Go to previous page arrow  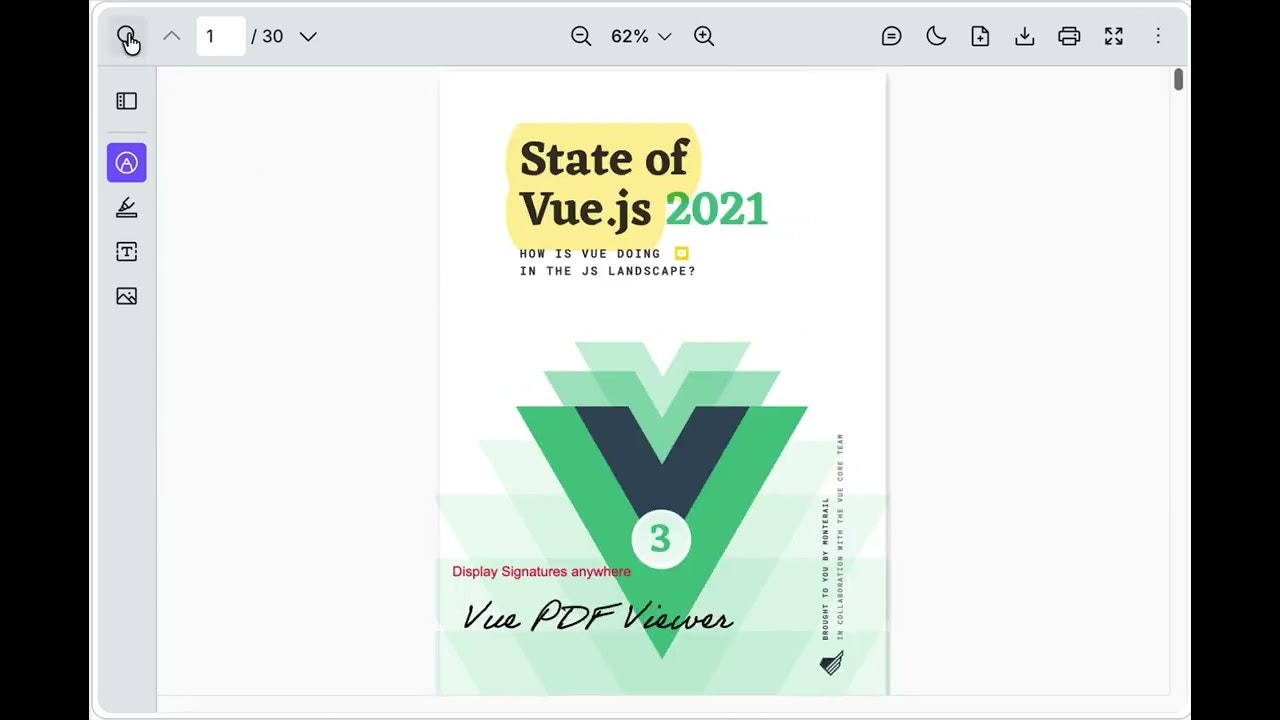(172, 36)
